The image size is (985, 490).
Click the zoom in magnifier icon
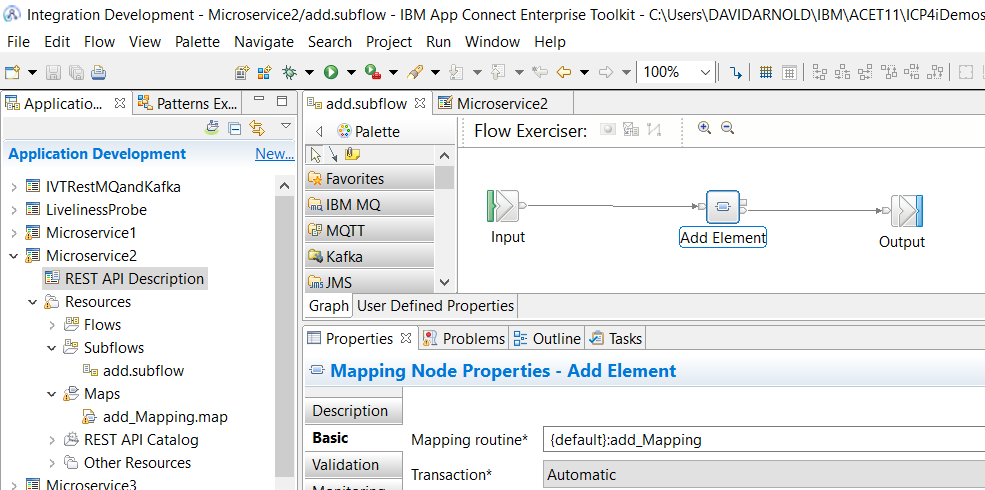click(x=704, y=128)
